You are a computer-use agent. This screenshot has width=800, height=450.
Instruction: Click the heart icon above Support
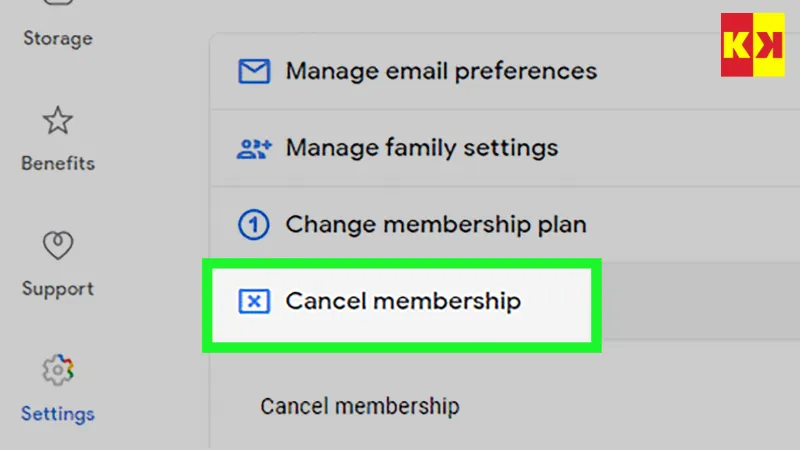click(x=57, y=245)
